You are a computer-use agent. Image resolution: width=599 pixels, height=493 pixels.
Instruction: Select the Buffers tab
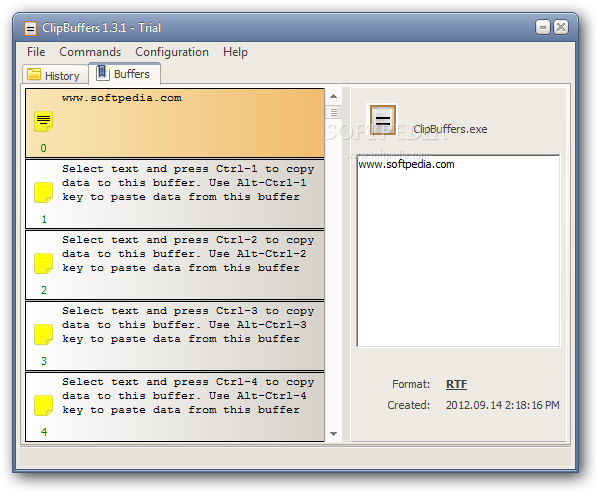[125, 74]
